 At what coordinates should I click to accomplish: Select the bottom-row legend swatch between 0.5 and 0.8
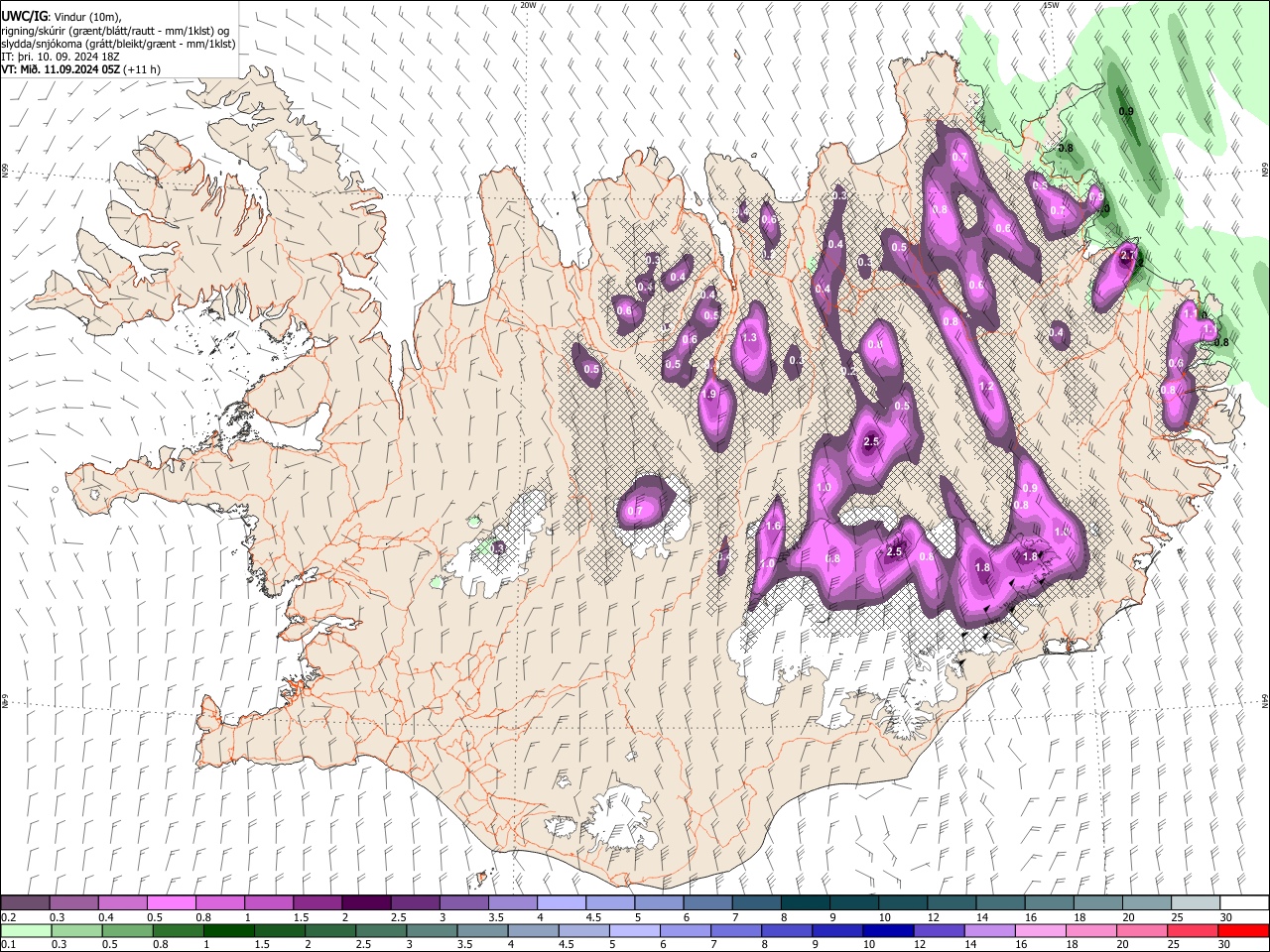(x=126, y=931)
